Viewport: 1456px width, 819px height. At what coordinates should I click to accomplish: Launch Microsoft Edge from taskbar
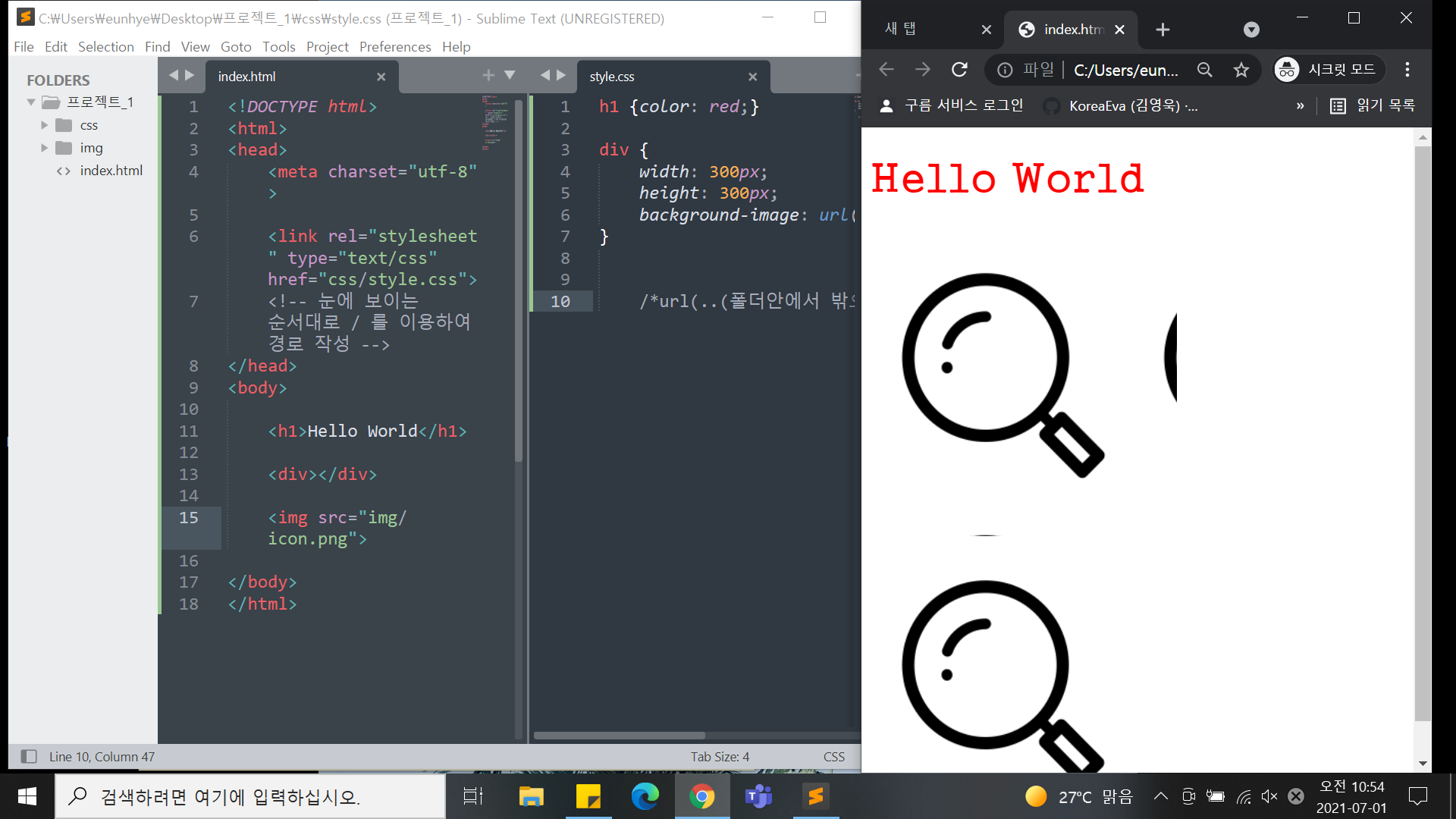tap(645, 796)
